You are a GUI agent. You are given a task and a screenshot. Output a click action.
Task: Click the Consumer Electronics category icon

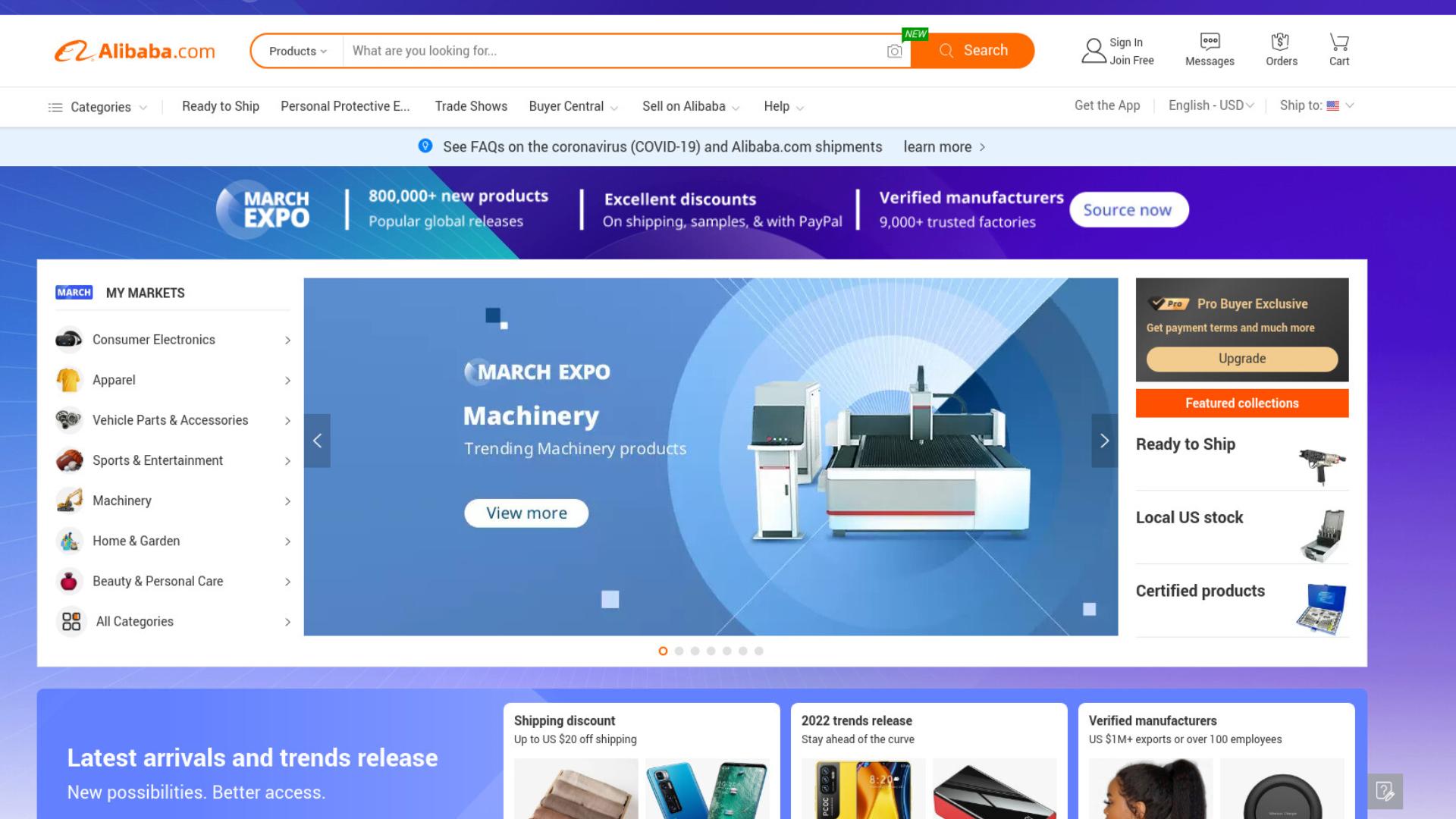(x=69, y=340)
